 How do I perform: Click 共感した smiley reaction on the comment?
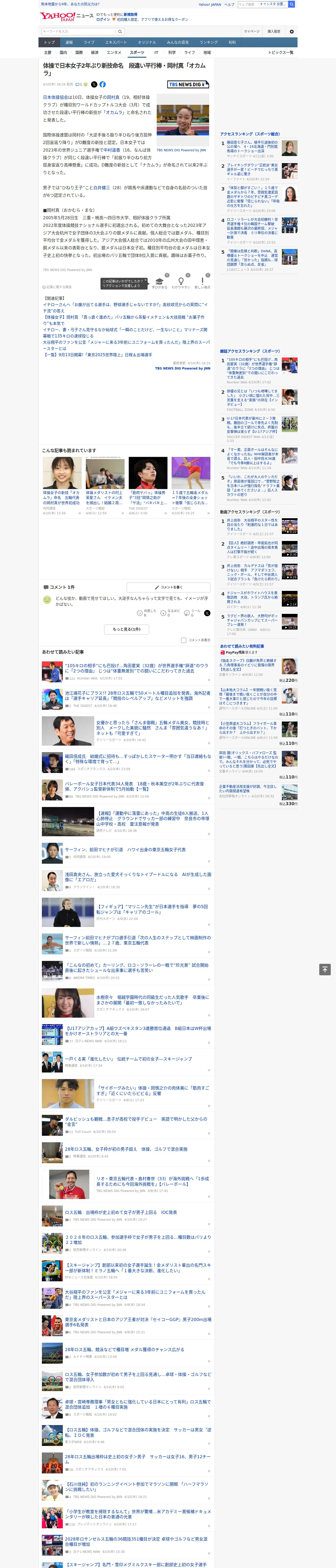[x=140, y=613]
